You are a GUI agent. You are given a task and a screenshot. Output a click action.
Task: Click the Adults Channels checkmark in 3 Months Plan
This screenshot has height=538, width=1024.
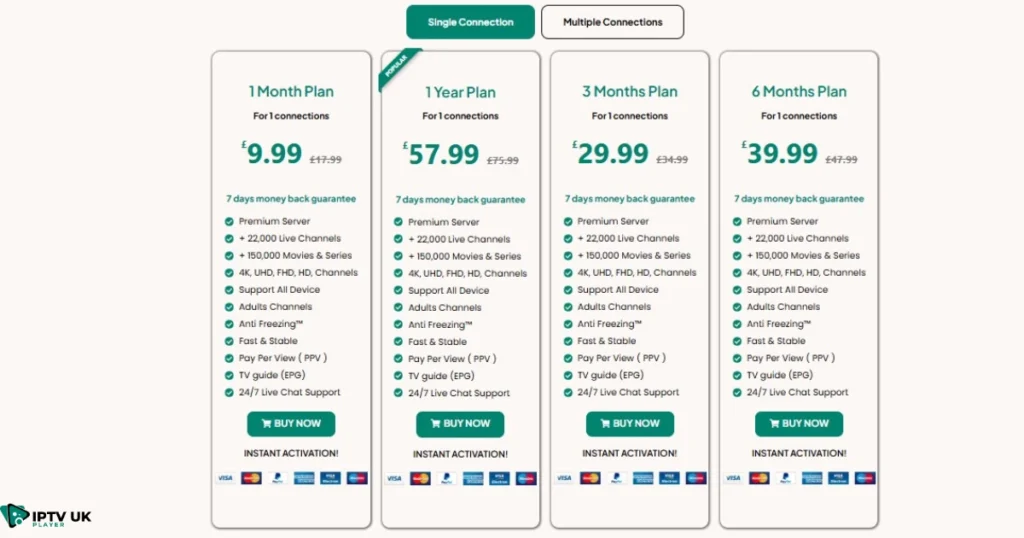(568, 307)
